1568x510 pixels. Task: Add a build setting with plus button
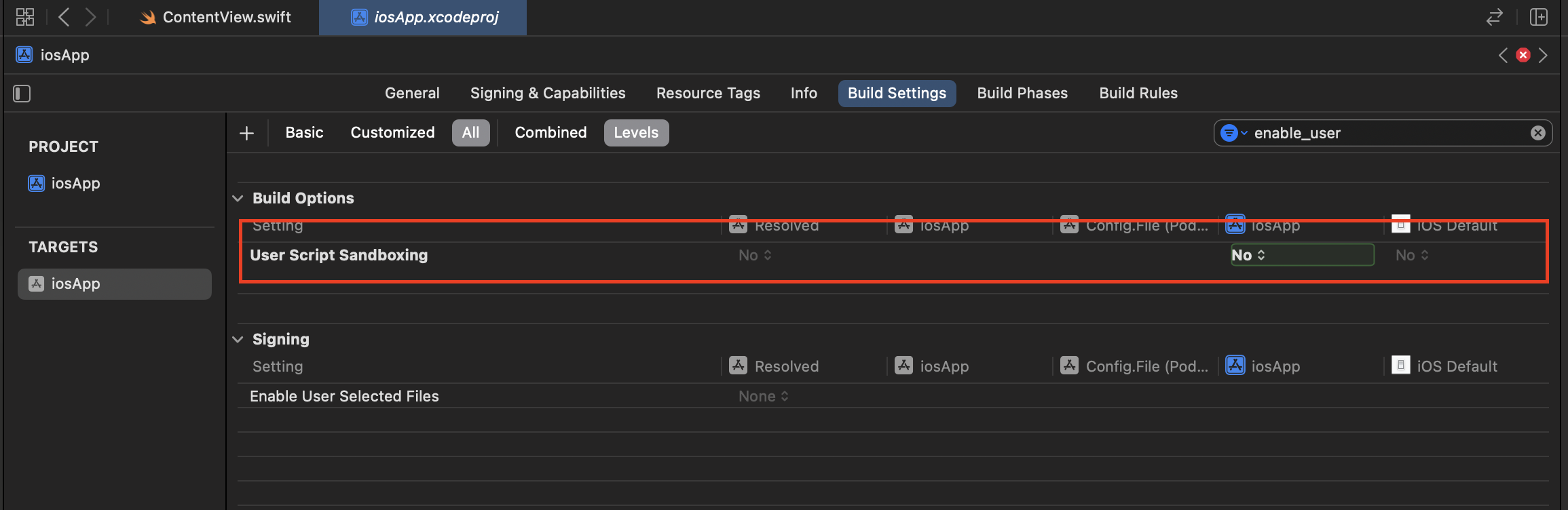247,133
